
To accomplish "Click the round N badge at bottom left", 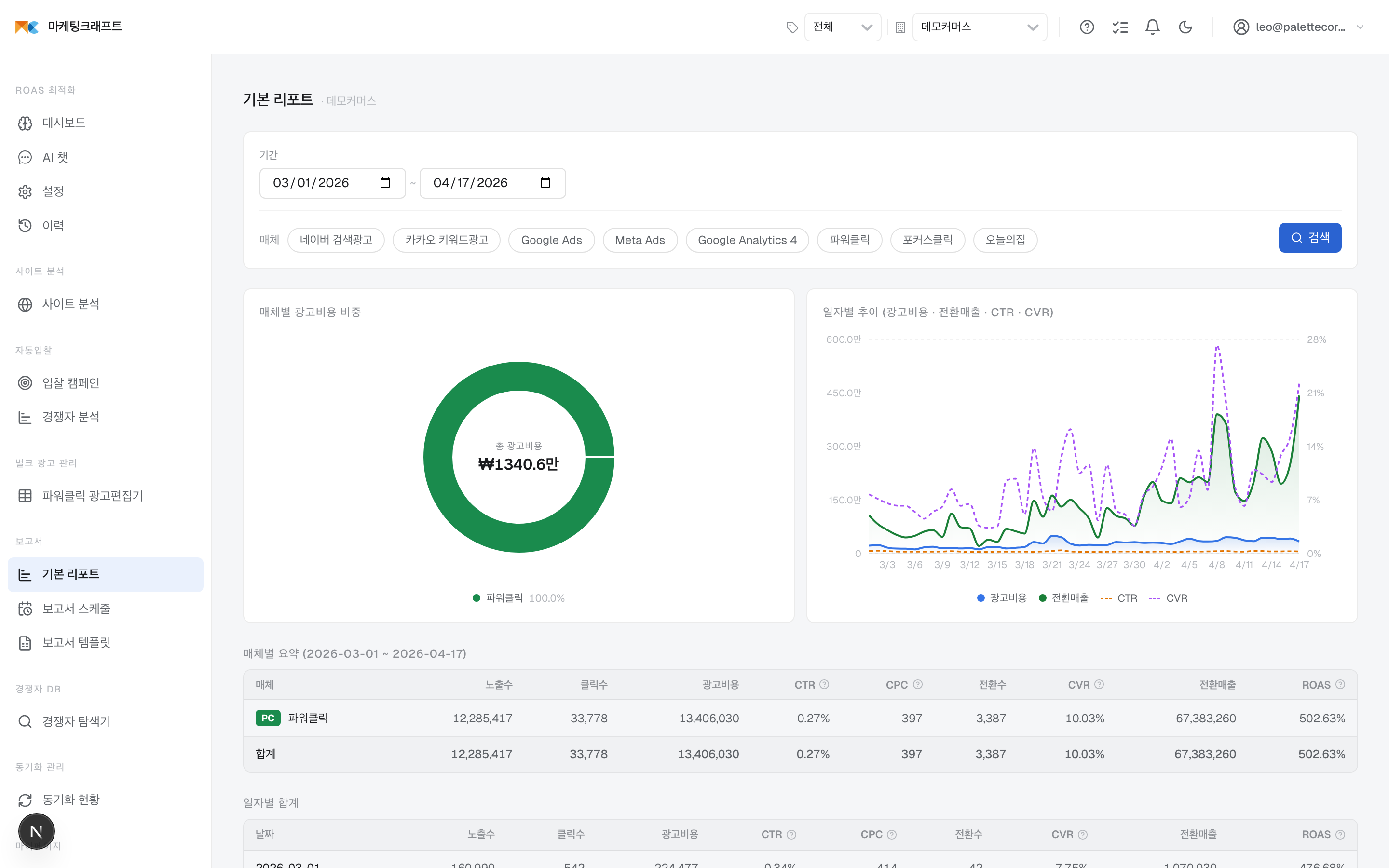I will point(36,831).
